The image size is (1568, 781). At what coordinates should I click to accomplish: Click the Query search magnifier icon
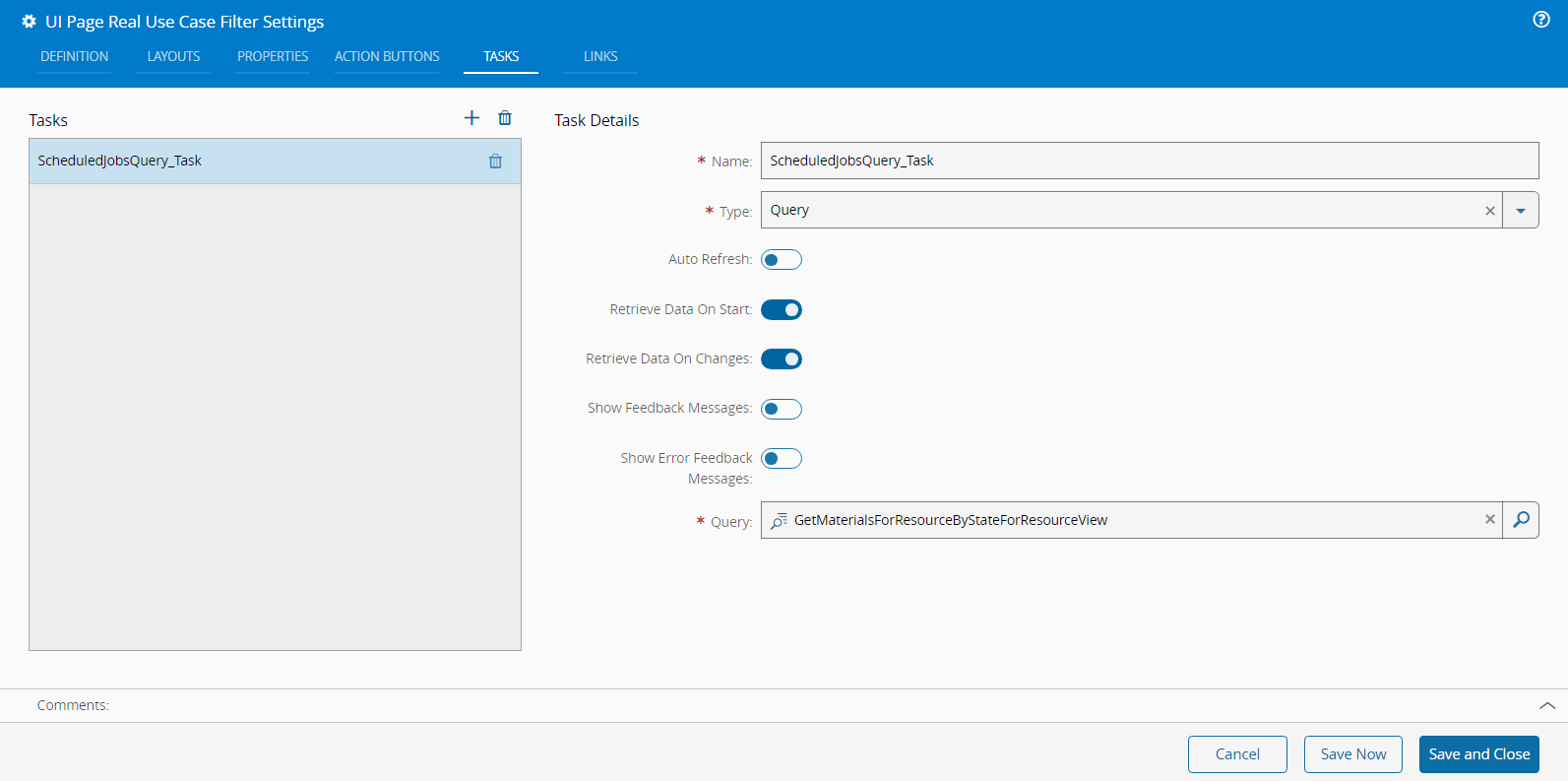coord(1521,520)
